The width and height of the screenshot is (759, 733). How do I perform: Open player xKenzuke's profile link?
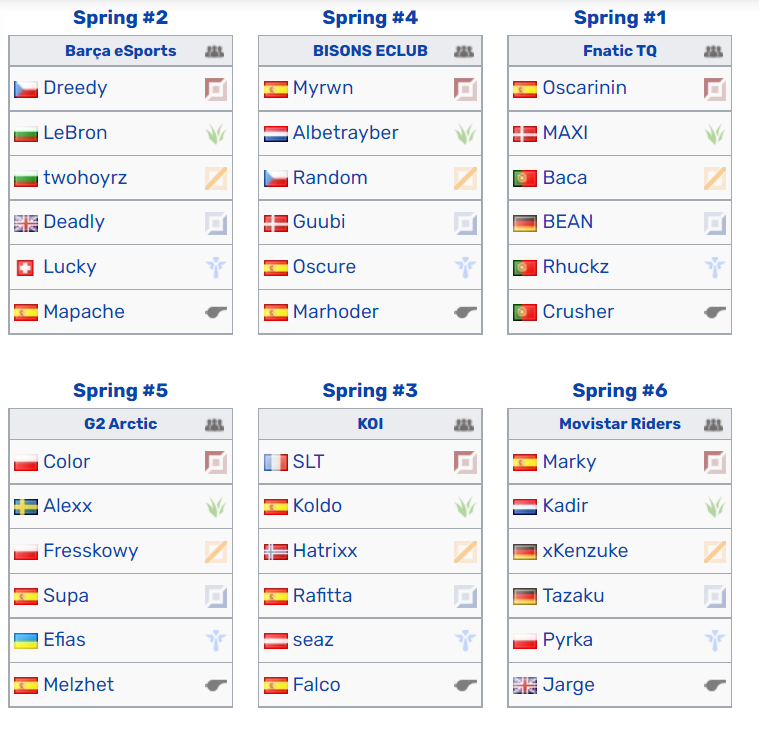(585, 551)
